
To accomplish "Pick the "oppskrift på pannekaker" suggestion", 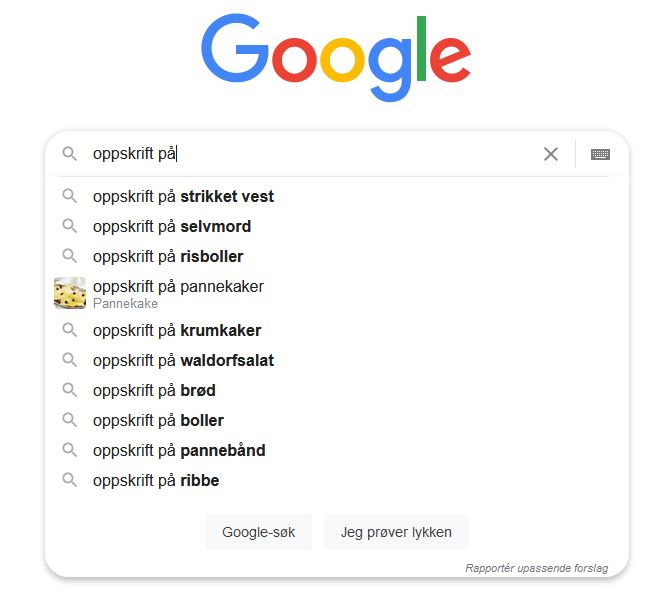I will [178, 287].
